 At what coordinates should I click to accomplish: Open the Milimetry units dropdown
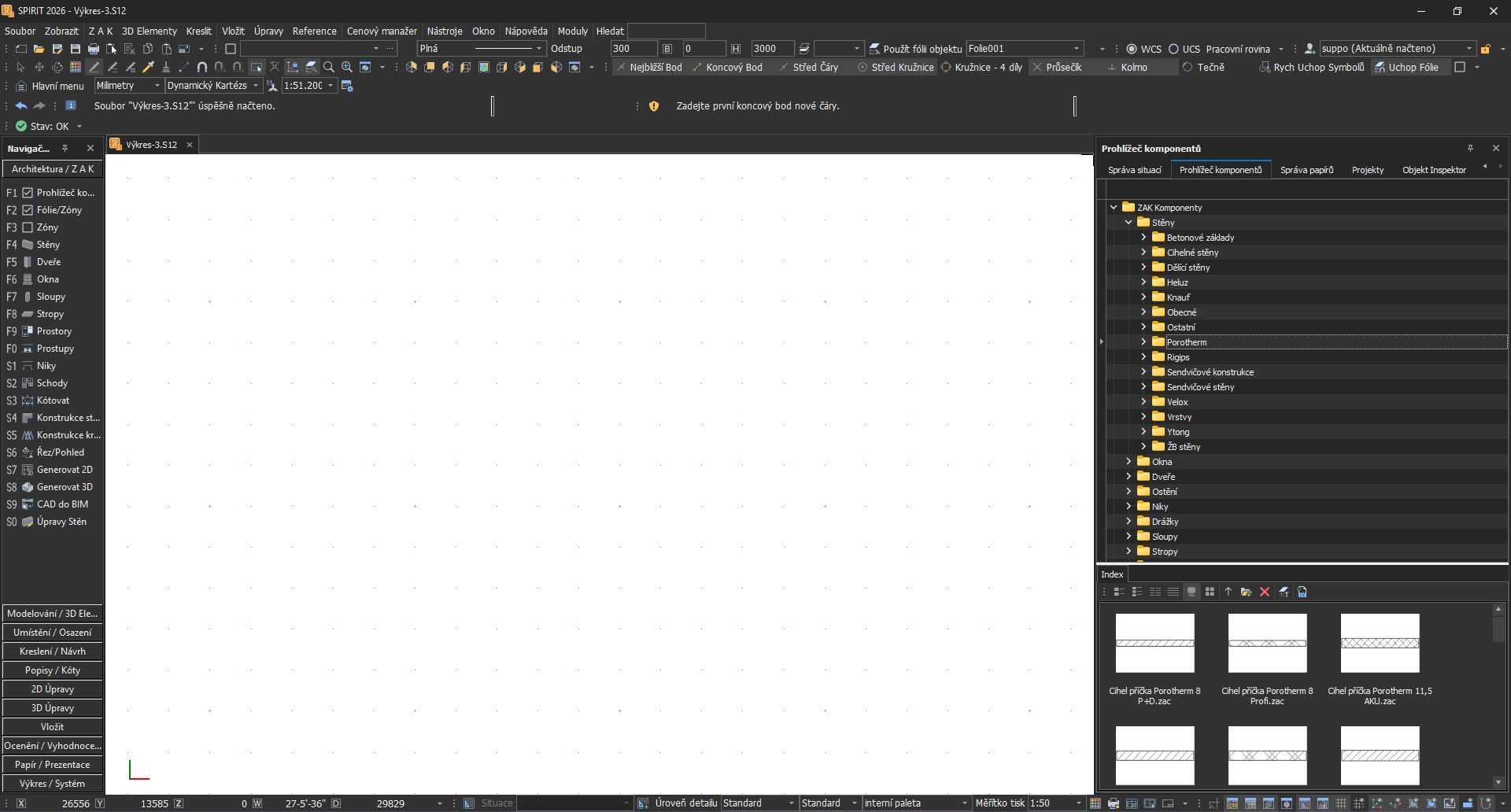click(x=127, y=86)
